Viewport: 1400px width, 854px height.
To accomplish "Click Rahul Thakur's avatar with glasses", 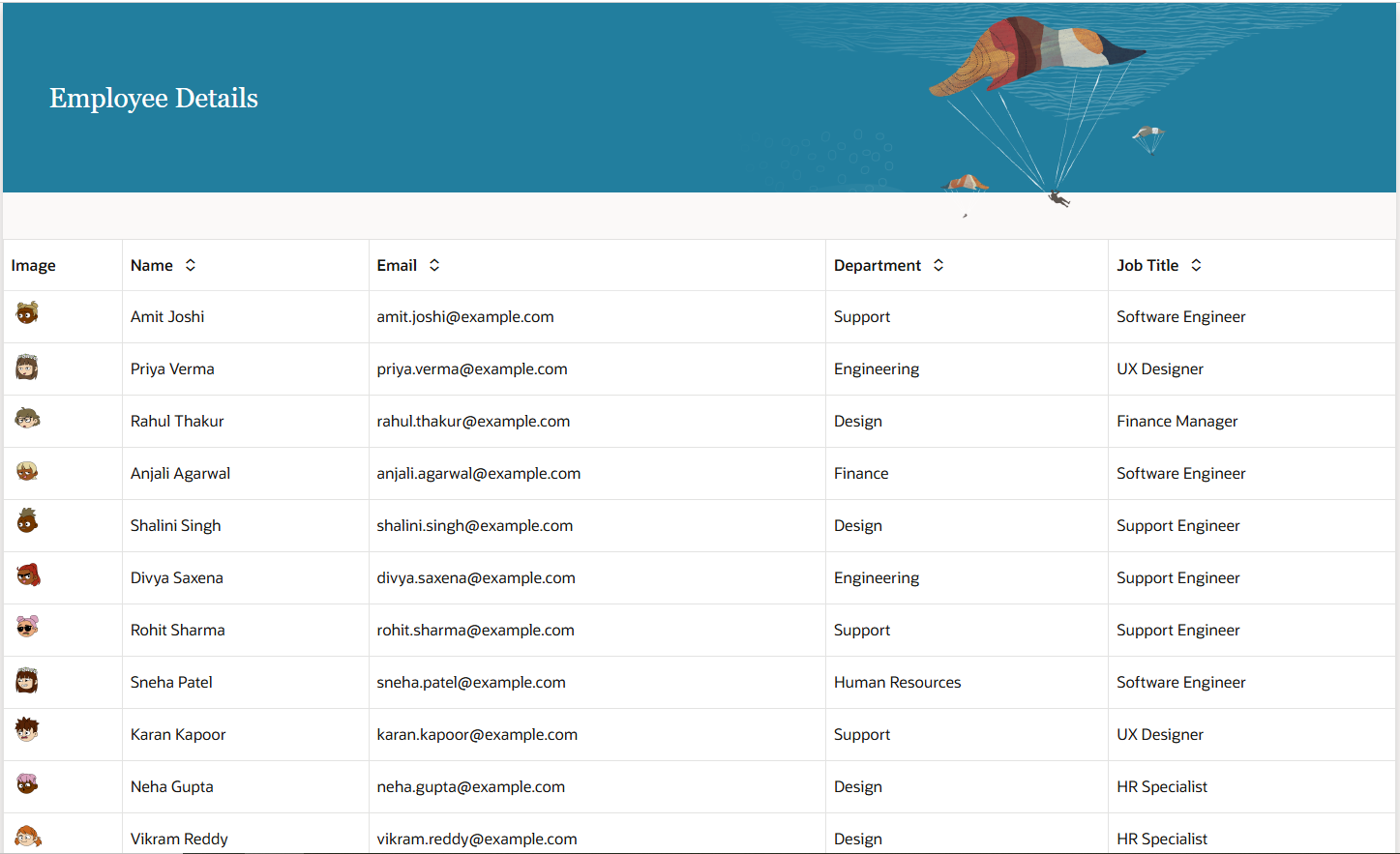I will [27, 419].
